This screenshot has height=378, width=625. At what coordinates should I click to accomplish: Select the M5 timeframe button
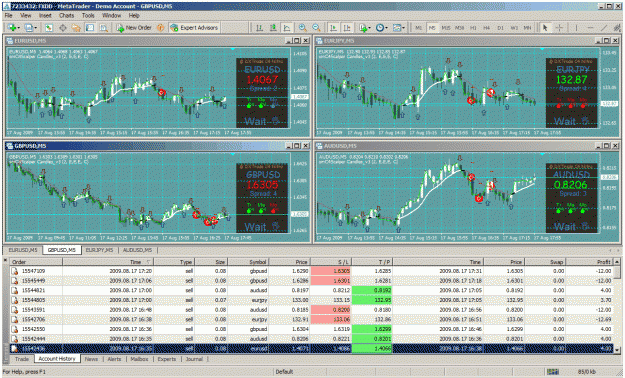pyautogui.click(x=432, y=28)
